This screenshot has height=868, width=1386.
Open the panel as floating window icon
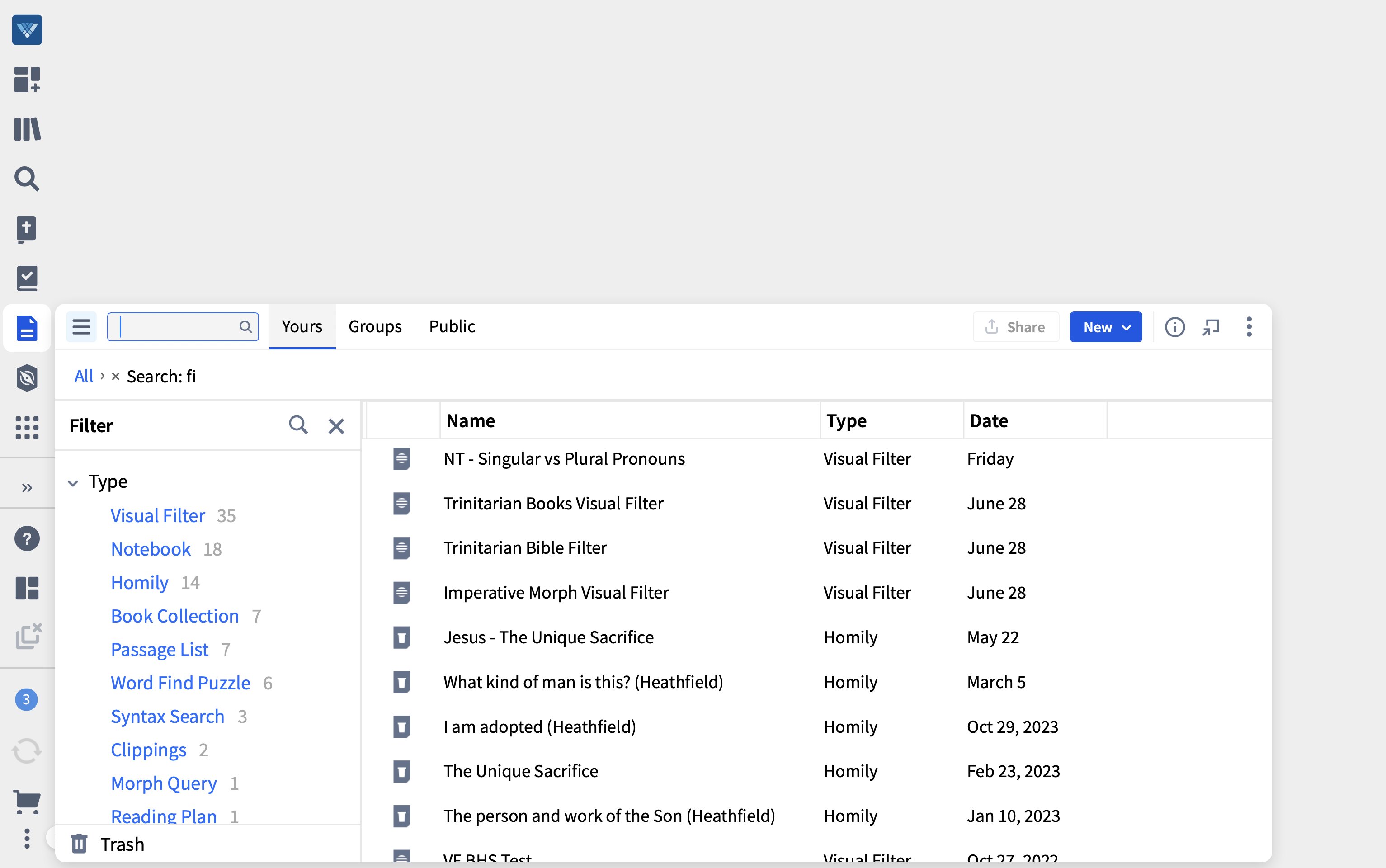coord(1212,327)
